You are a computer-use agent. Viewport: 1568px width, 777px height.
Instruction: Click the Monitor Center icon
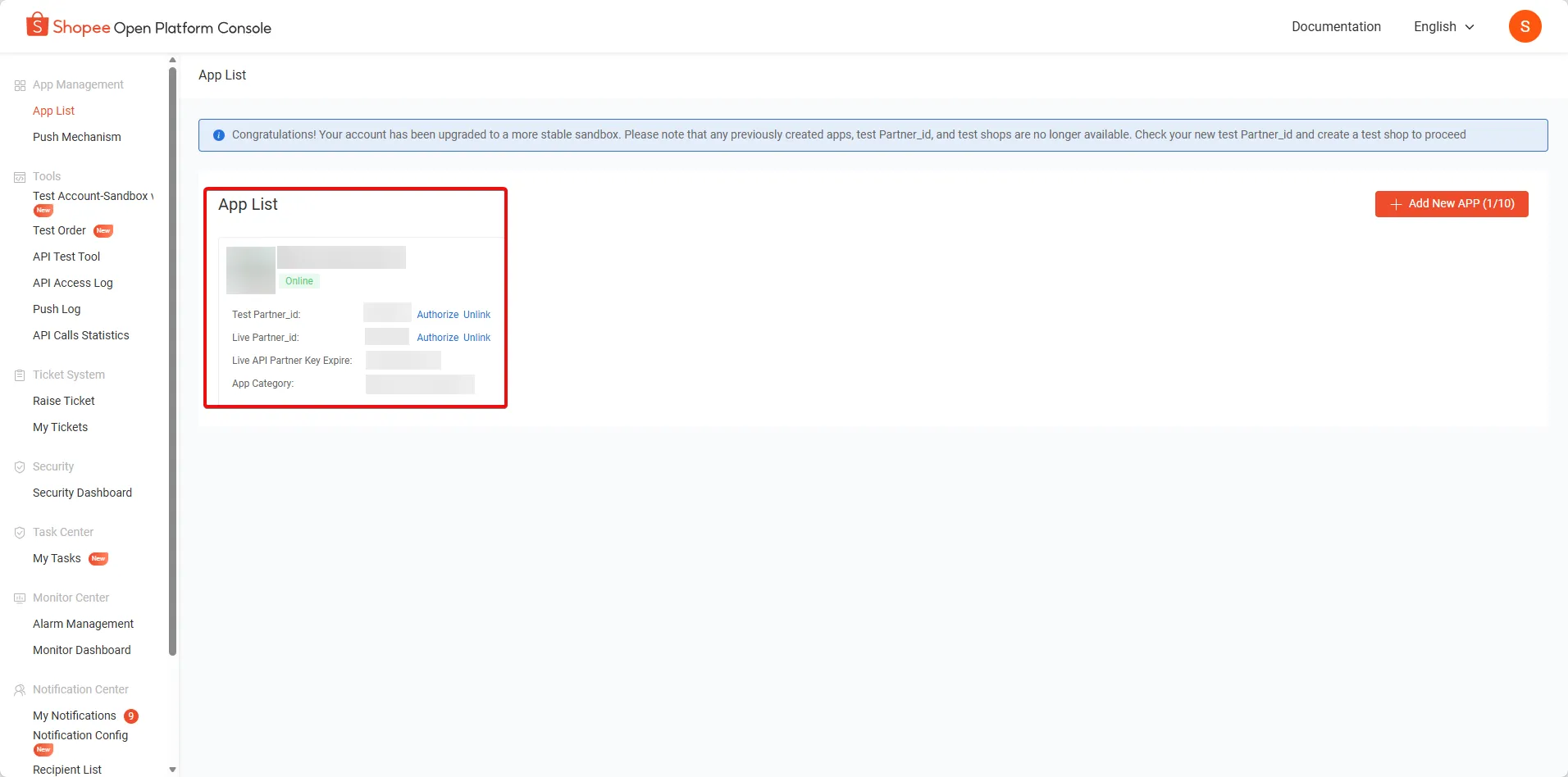pos(20,598)
